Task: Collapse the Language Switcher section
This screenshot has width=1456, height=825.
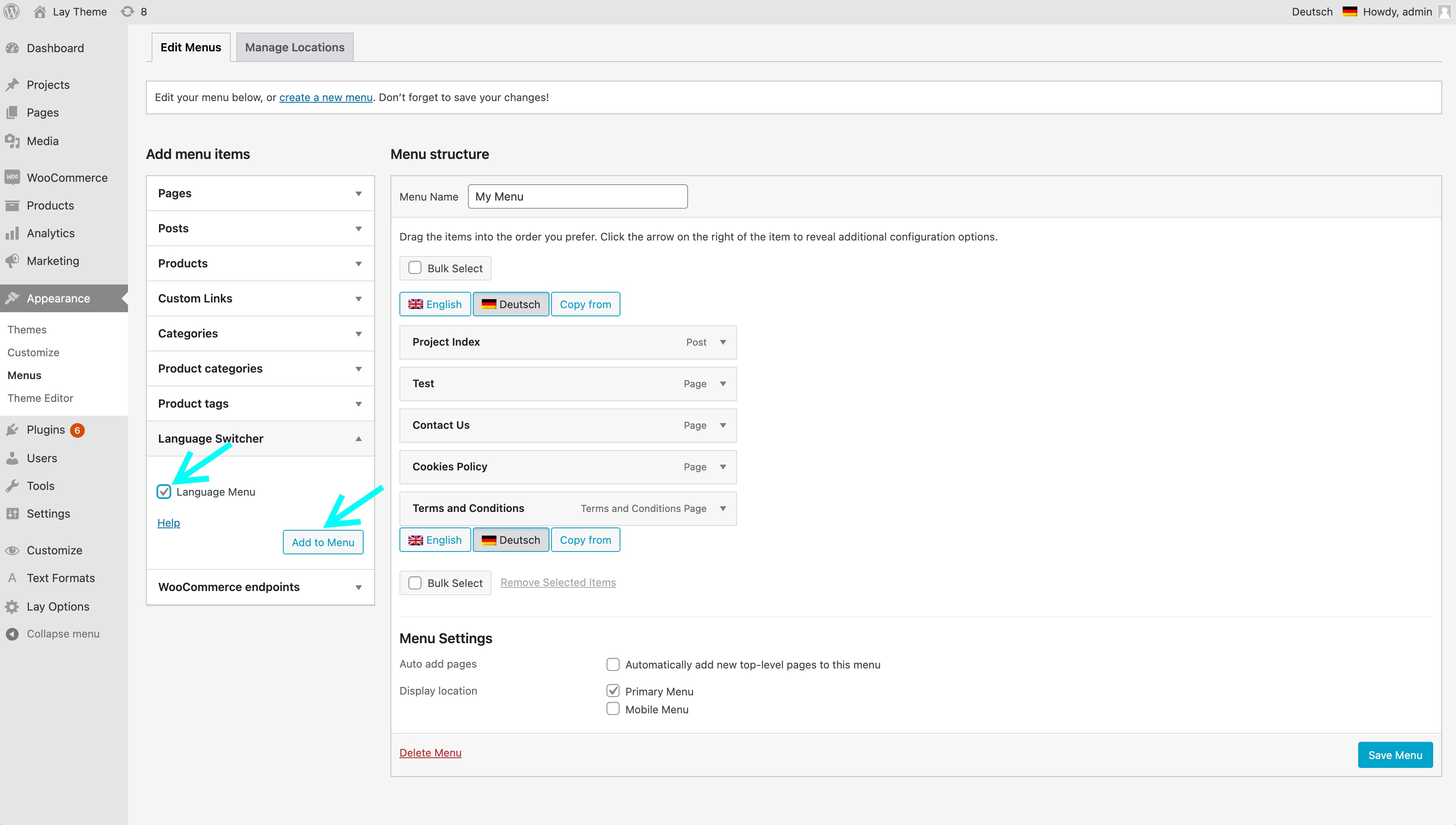Action: coord(260,439)
